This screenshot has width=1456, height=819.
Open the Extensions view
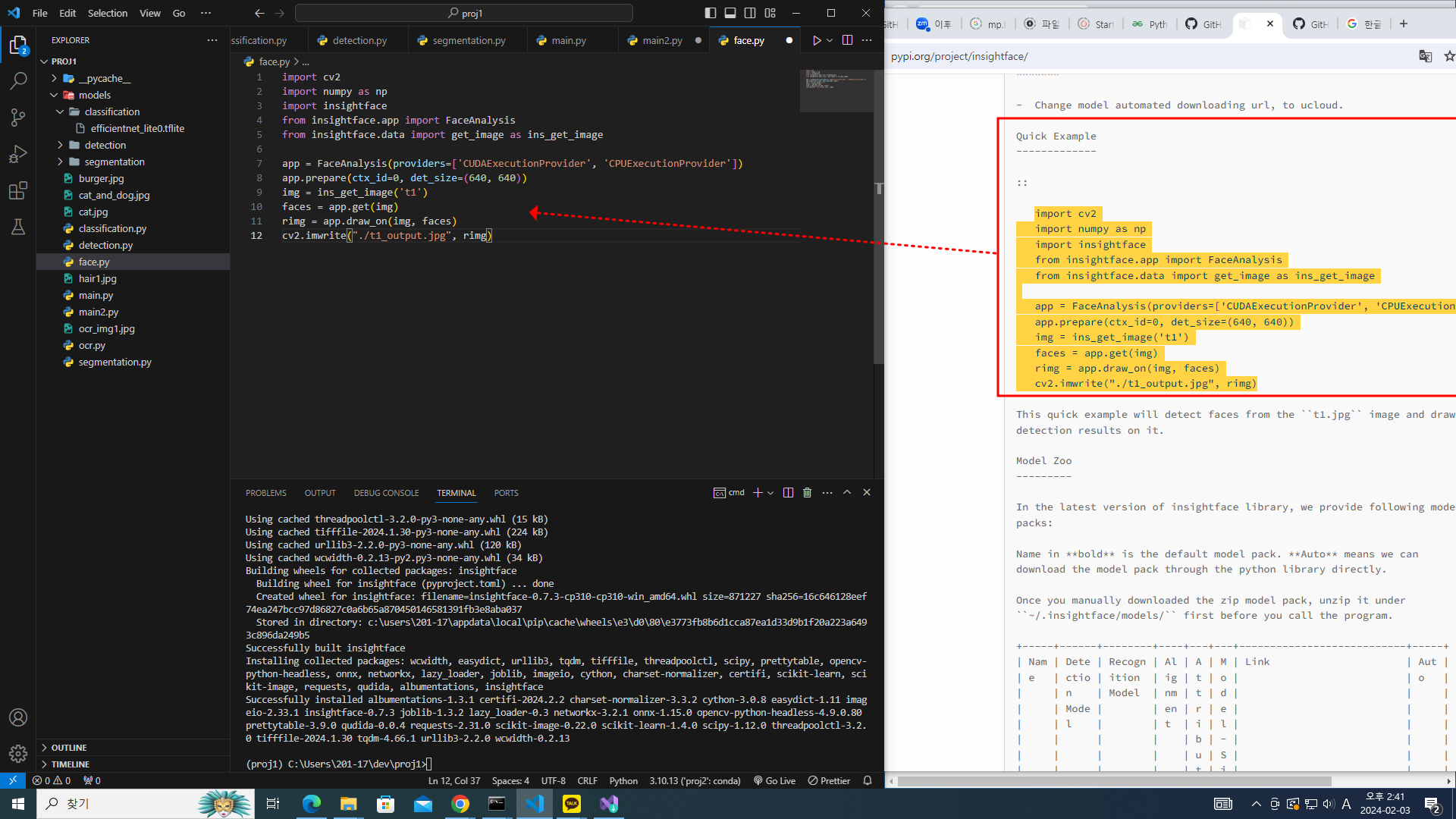[x=18, y=190]
